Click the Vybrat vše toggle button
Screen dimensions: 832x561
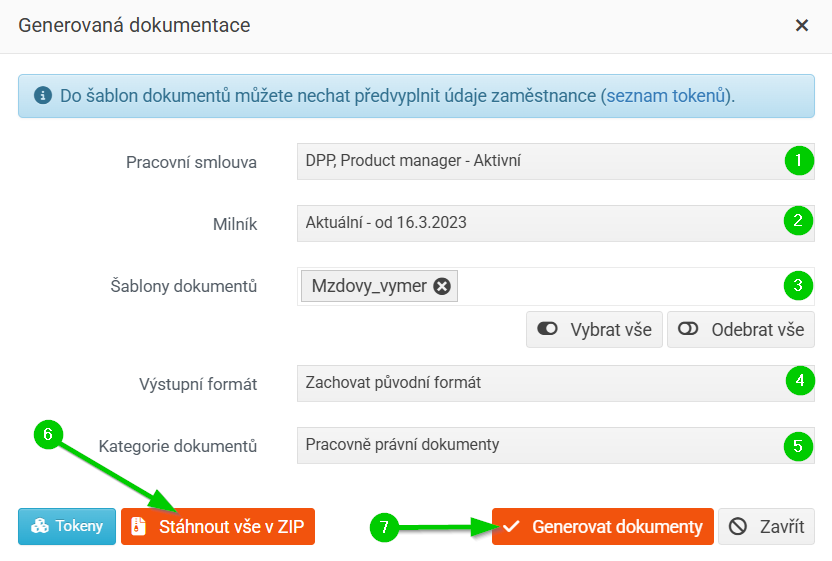point(594,329)
